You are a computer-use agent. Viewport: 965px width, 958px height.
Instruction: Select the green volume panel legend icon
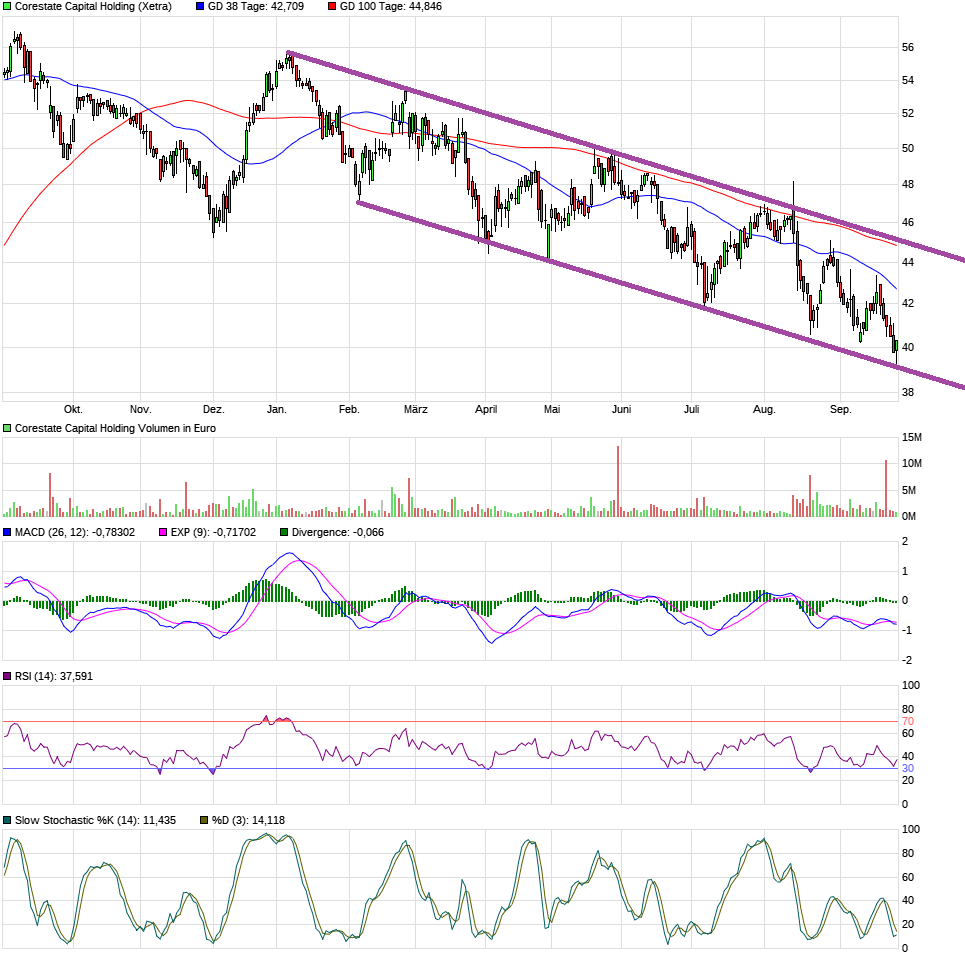(7, 426)
